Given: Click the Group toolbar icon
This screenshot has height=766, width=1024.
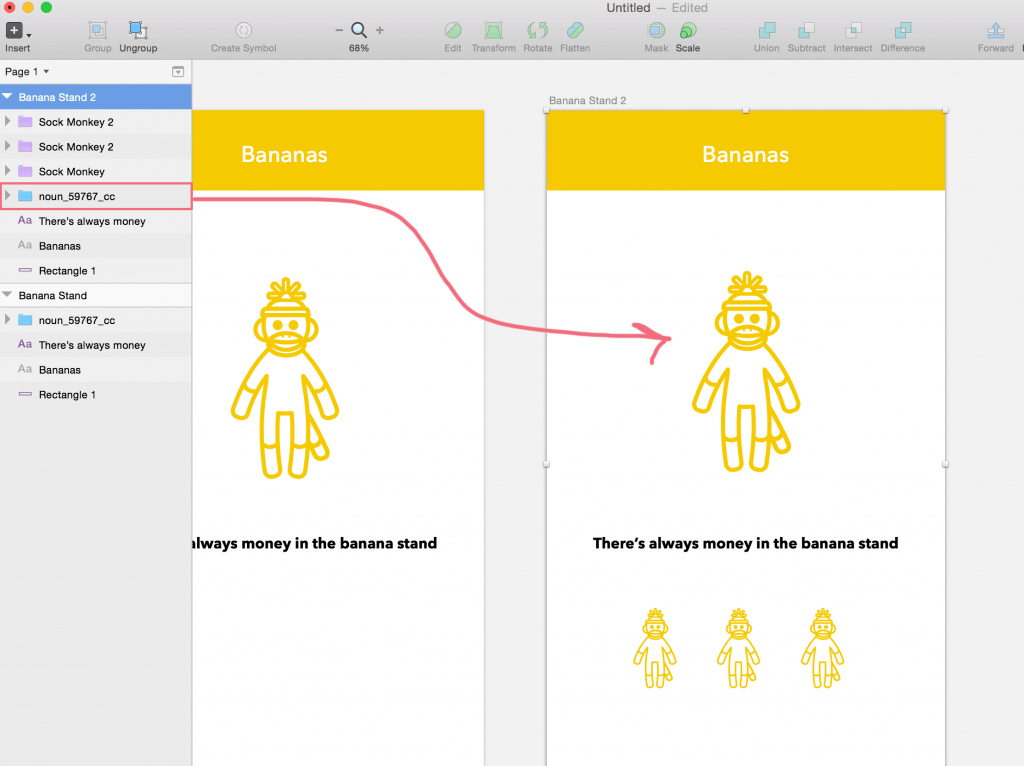Looking at the screenshot, I should pos(98,31).
